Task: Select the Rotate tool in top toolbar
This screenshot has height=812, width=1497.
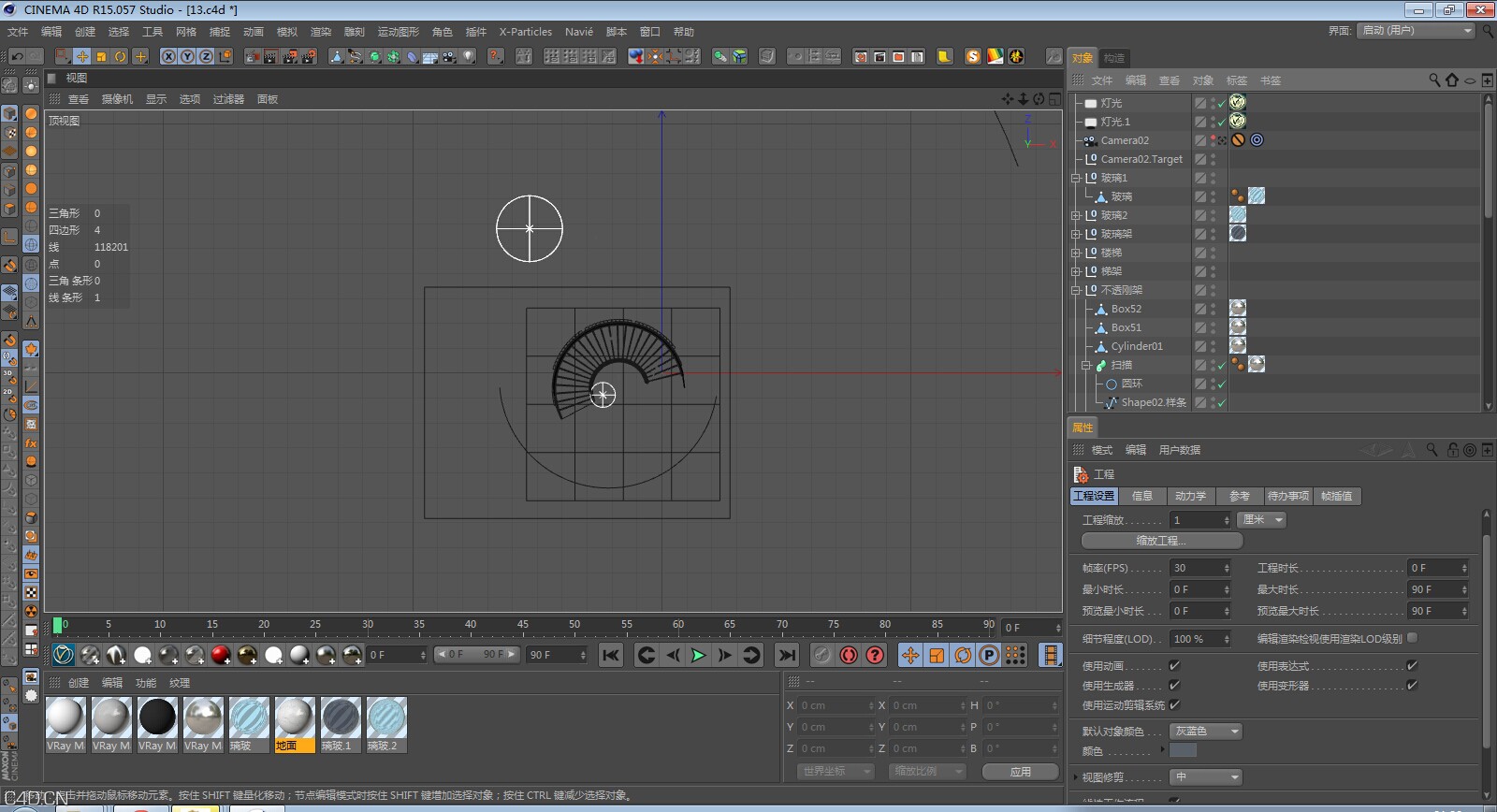Action: 120,56
